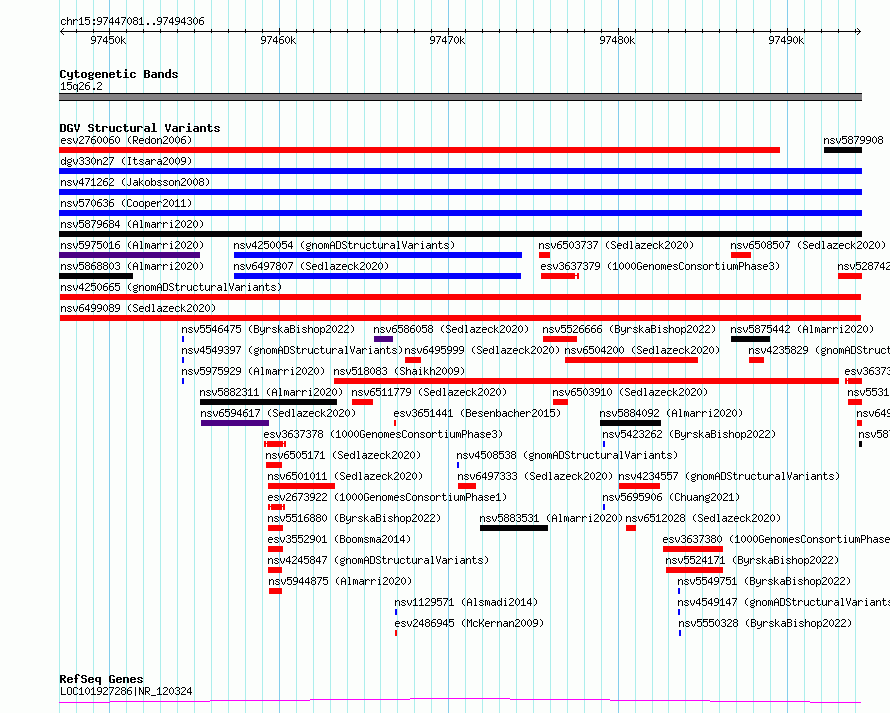Viewport: 890px width, 713px height.
Task: Click nsv6508507 (Sedlazeck2020) label
Action: pos(808,245)
